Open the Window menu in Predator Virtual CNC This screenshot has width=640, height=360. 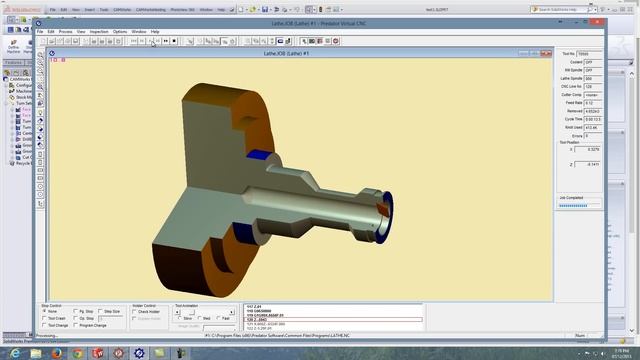tap(139, 31)
